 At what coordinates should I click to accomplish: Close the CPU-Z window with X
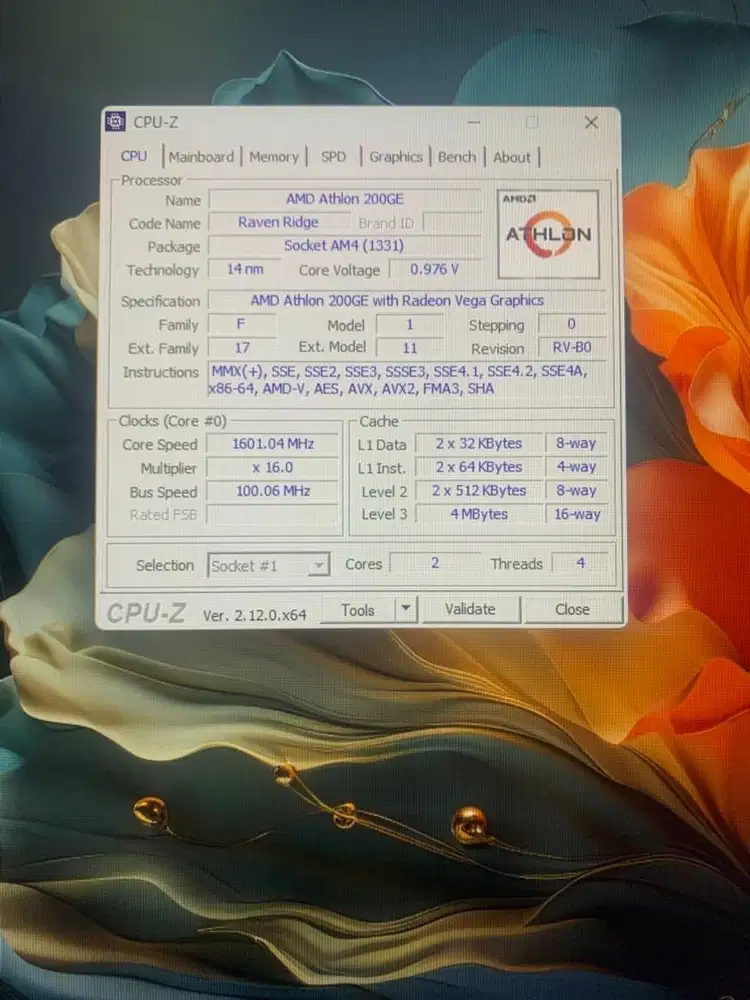pyautogui.click(x=591, y=122)
